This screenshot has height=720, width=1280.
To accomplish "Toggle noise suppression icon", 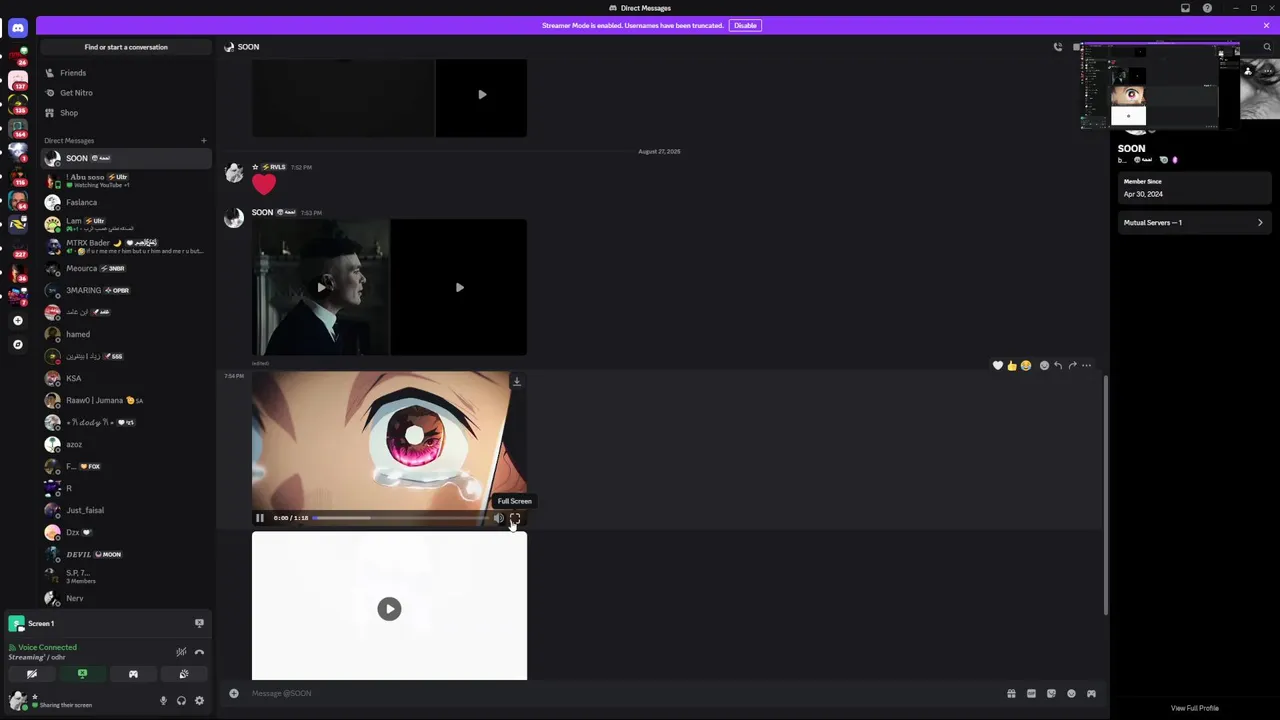I will (181, 652).
